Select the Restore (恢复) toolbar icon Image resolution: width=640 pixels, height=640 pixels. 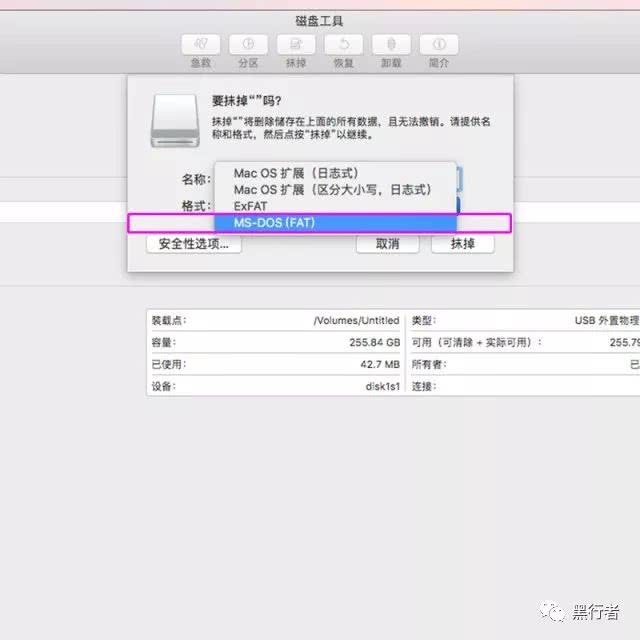click(x=344, y=44)
